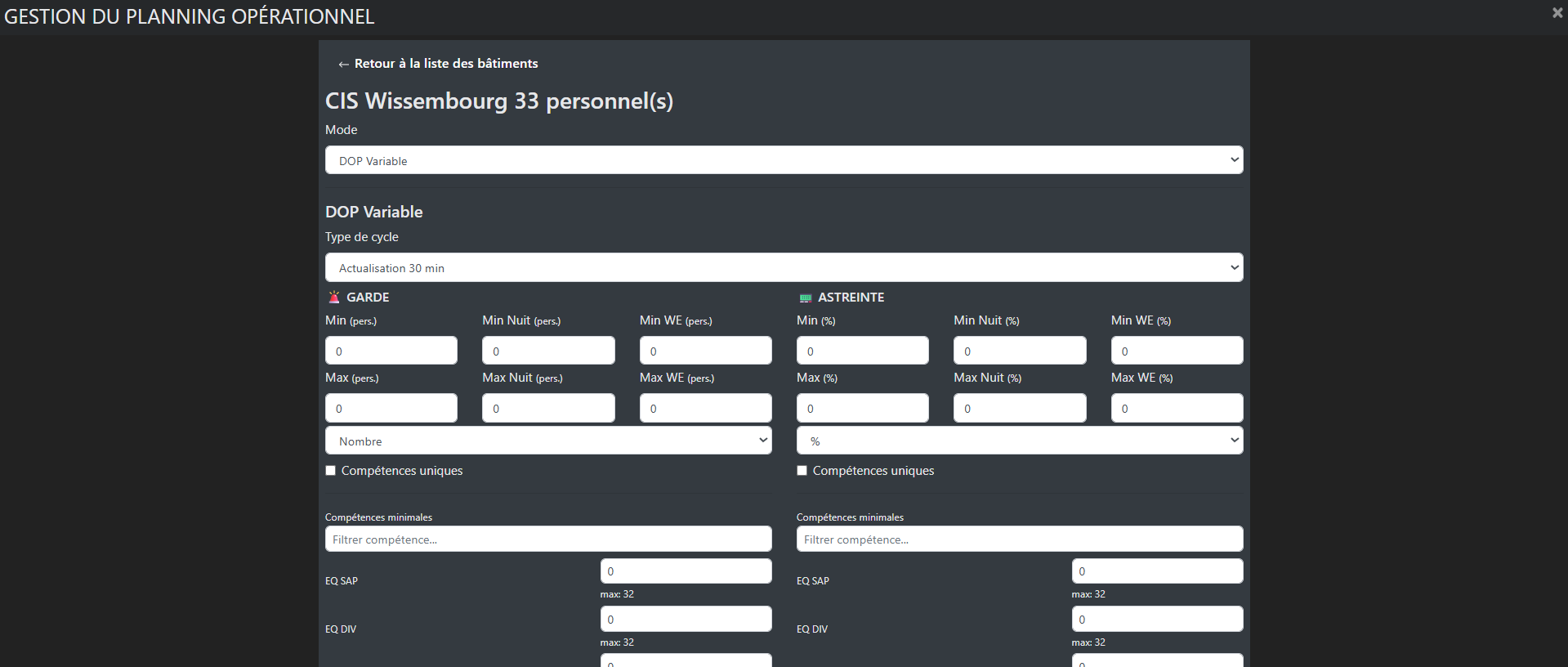Click the red siren icon beside GARDE
The width and height of the screenshot is (1568, 667).
pyautogui.click(x=333, y=298)
